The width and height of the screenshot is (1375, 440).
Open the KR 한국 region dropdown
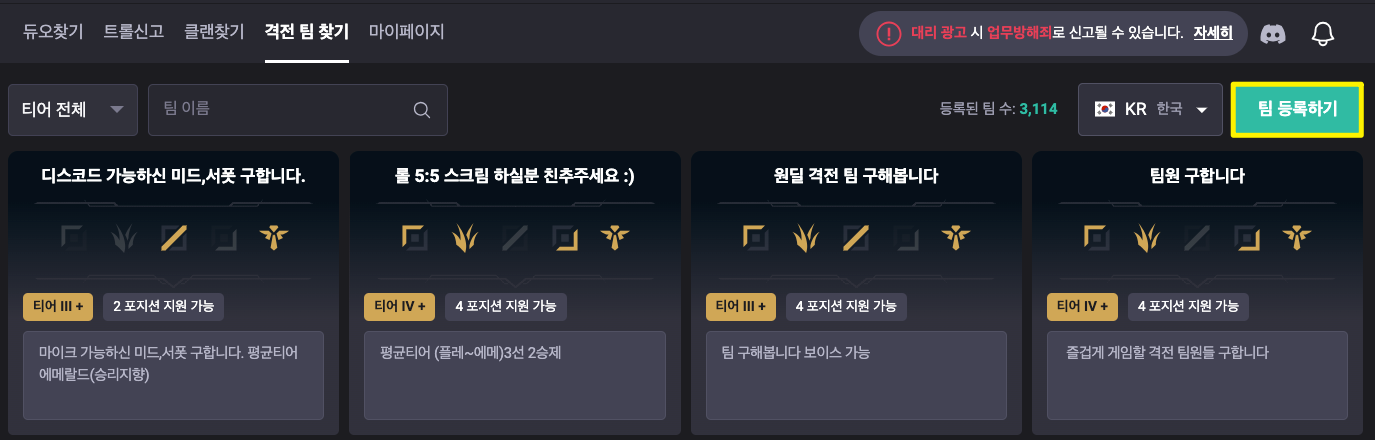tap(1150, 109)
